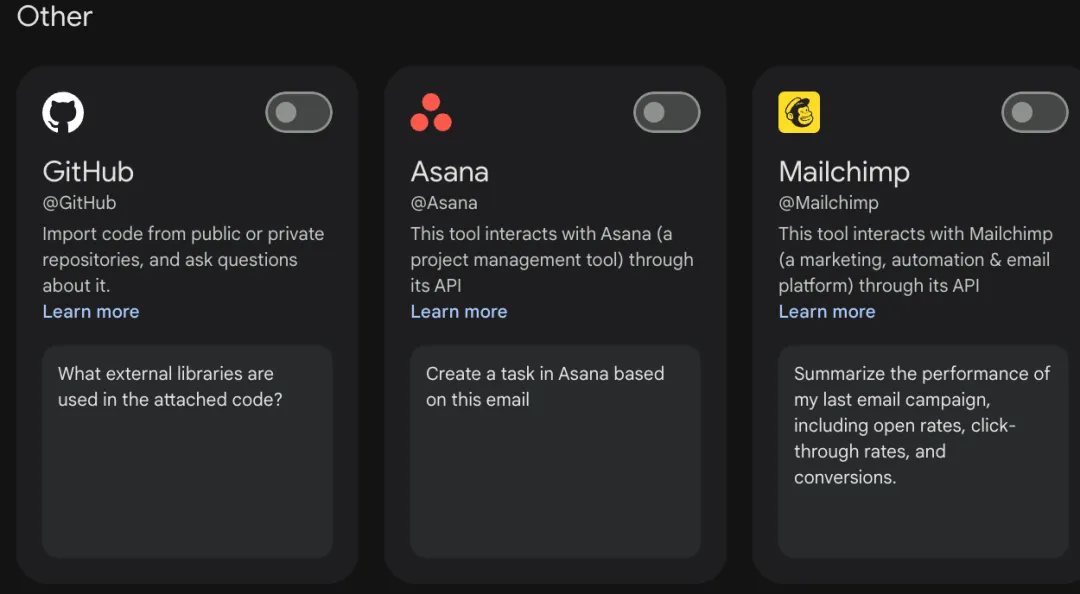Open the GitHub Learn more link
Image resolution: width=1080 pixels, height=594 pixels.
pyautogui.click(x=91, y=311)
